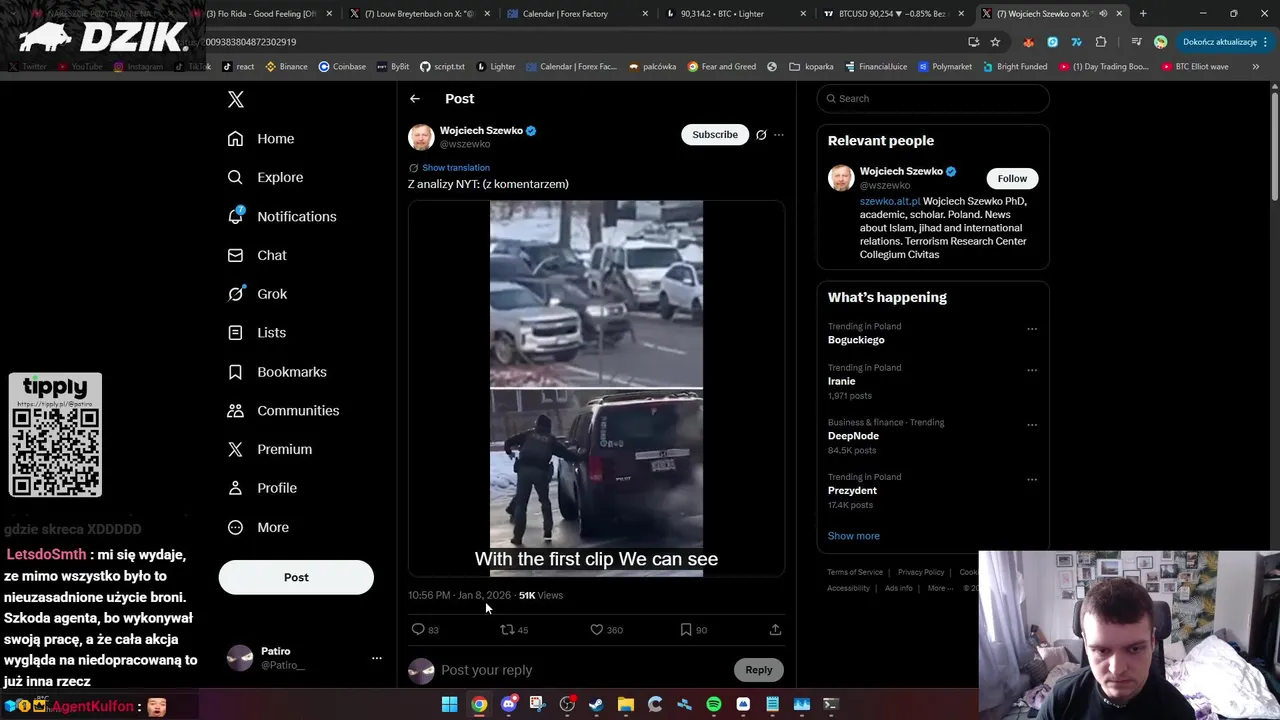Open the Iranie trending topic
The width and height of the screenshot is (1280, 720).
[x=842, y=381]
